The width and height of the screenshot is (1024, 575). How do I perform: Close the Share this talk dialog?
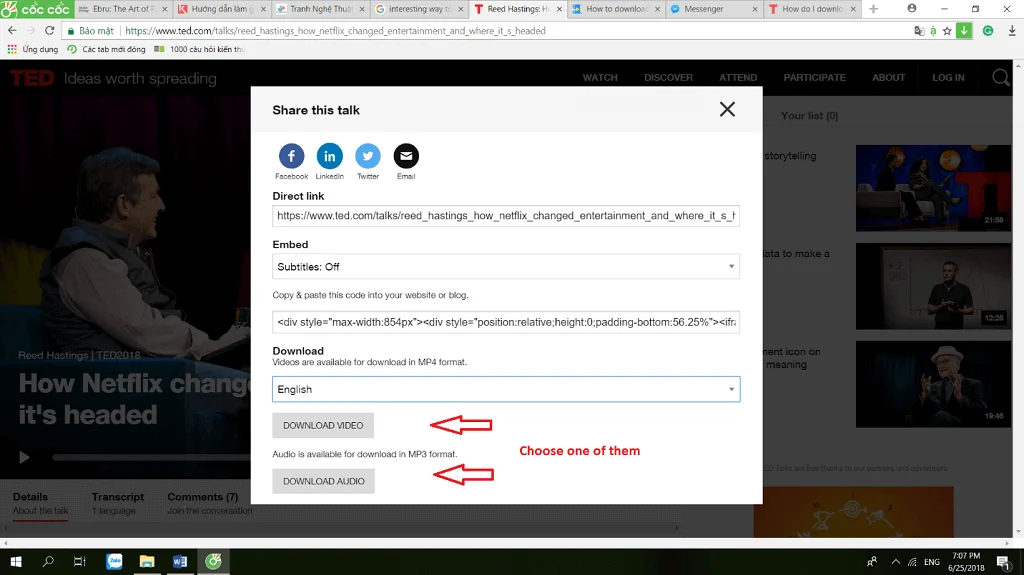[x=727, y=109]
